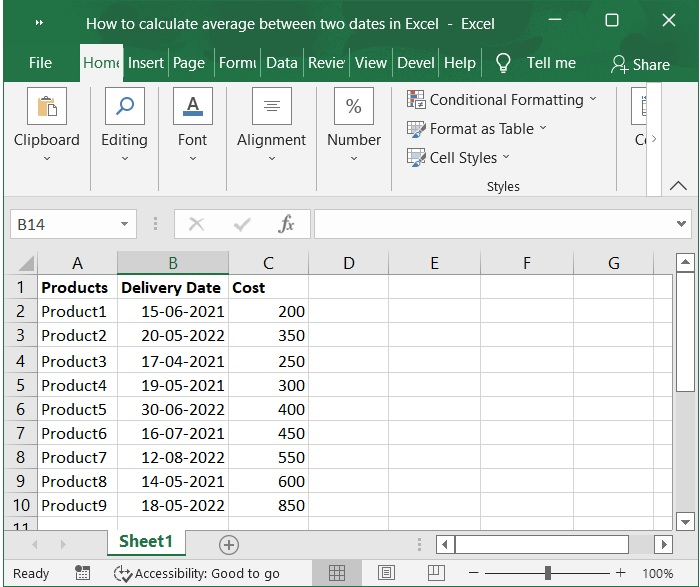This screenshot has width=700, height=587.
Task: Open the Name Box dropdown arrow
Action: click(124, 224)
